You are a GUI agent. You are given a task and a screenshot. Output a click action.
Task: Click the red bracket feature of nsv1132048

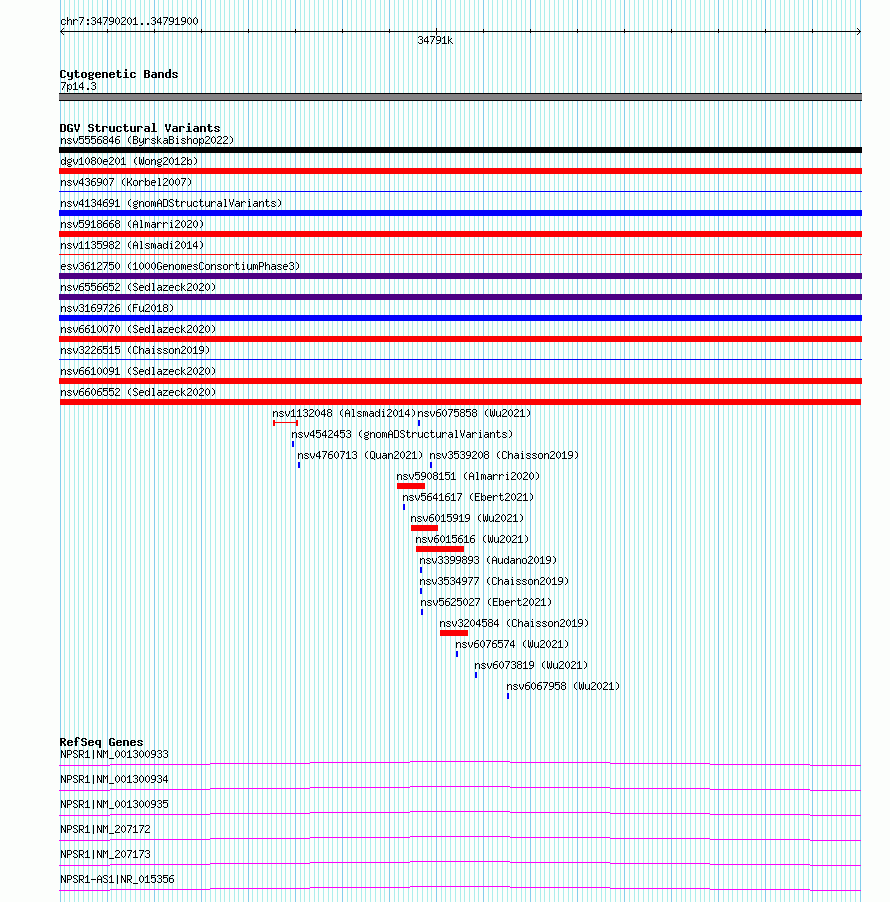pos(285,423)
